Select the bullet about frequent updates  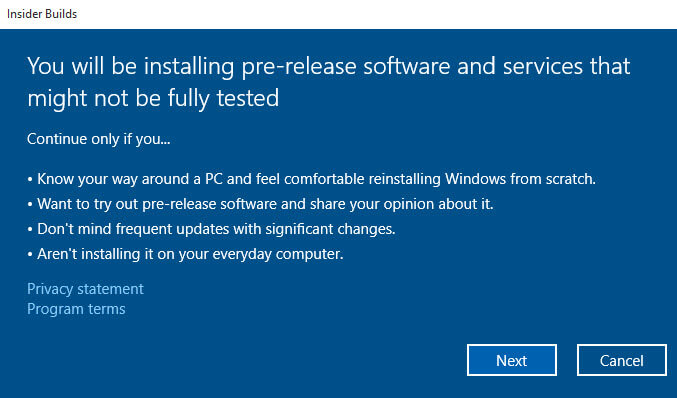211,229
